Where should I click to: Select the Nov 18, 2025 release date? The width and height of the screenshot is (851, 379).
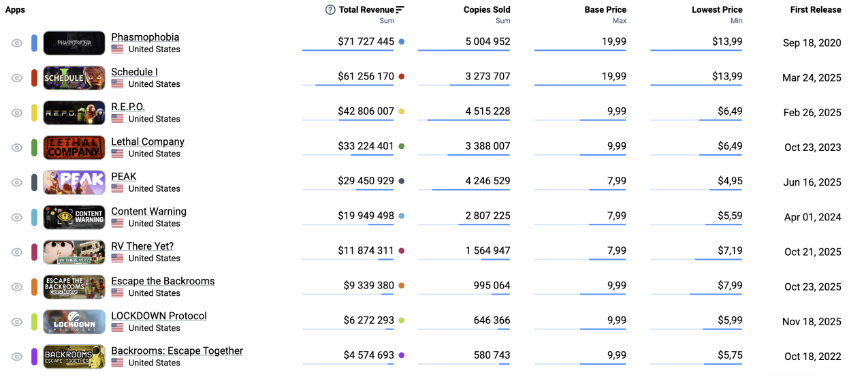coord(812,321)
